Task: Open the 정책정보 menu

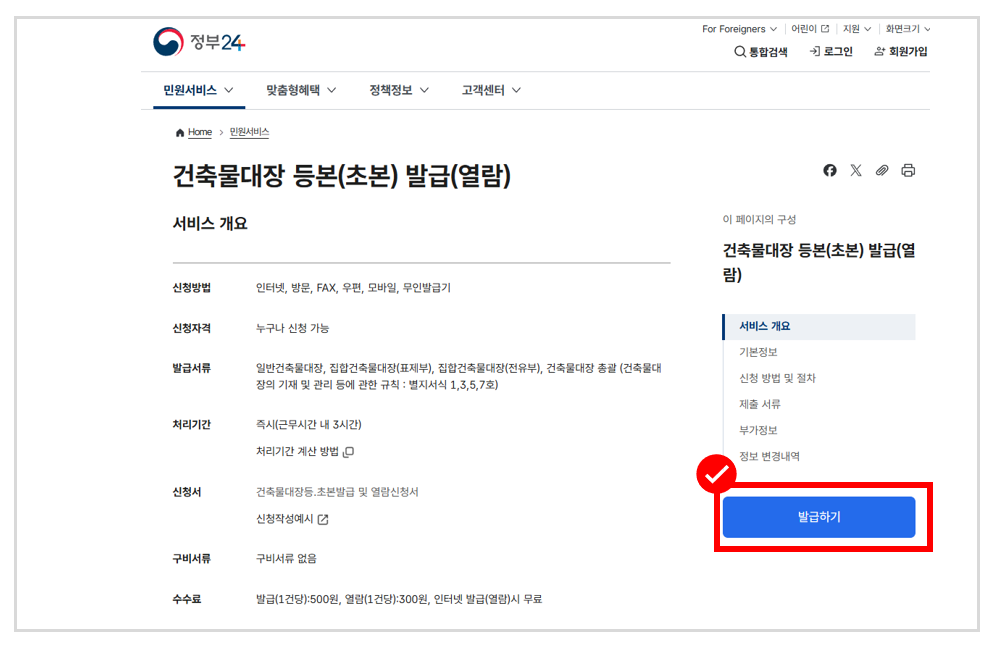Action: 390,89
